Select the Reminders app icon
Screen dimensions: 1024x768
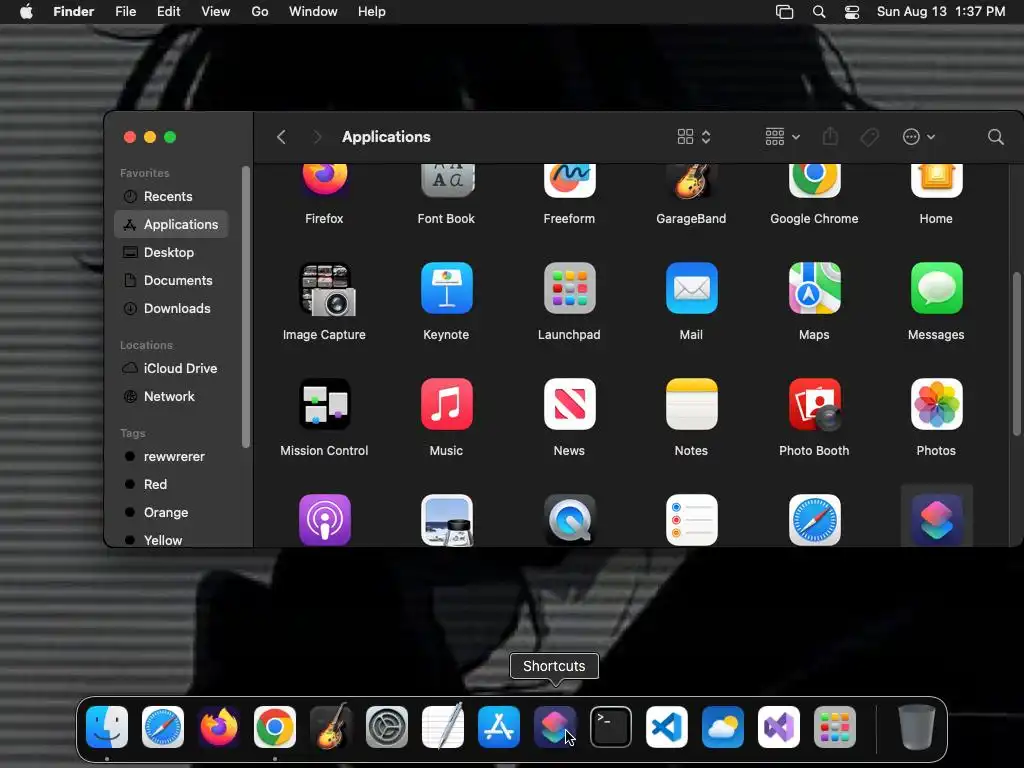tap(691, 520)
